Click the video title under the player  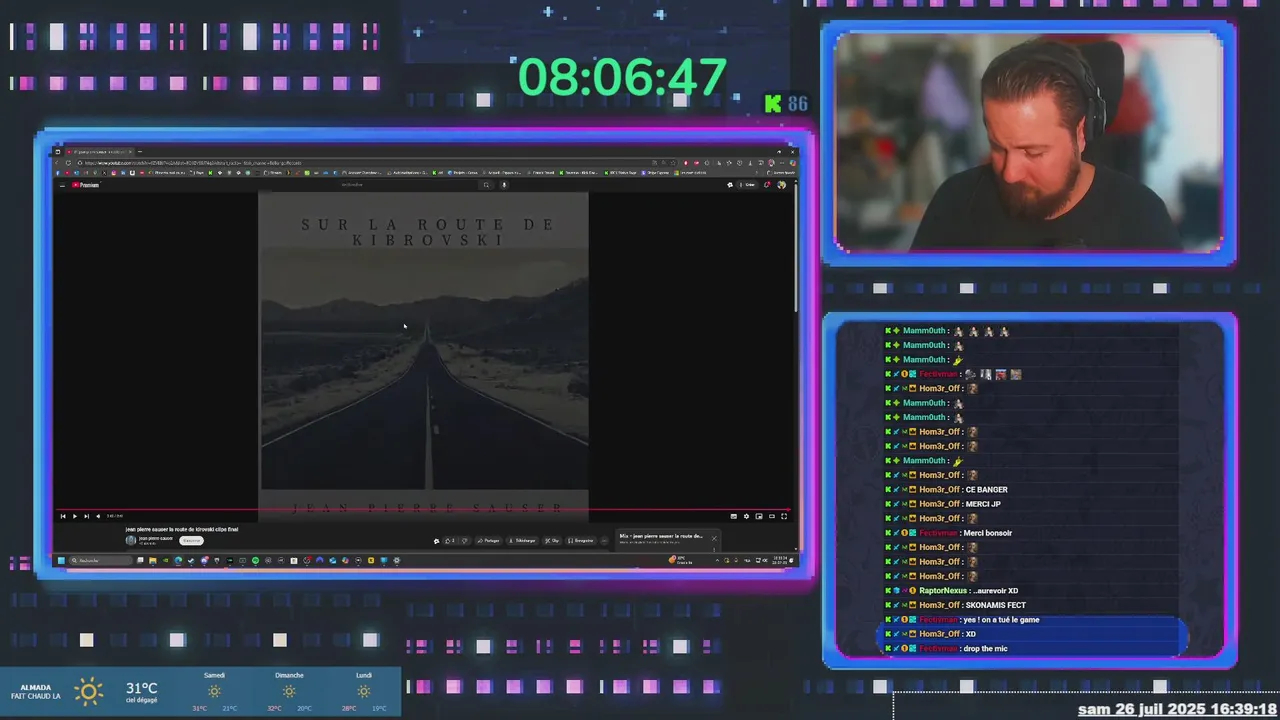pyautogui.click(x=182, y=529)
